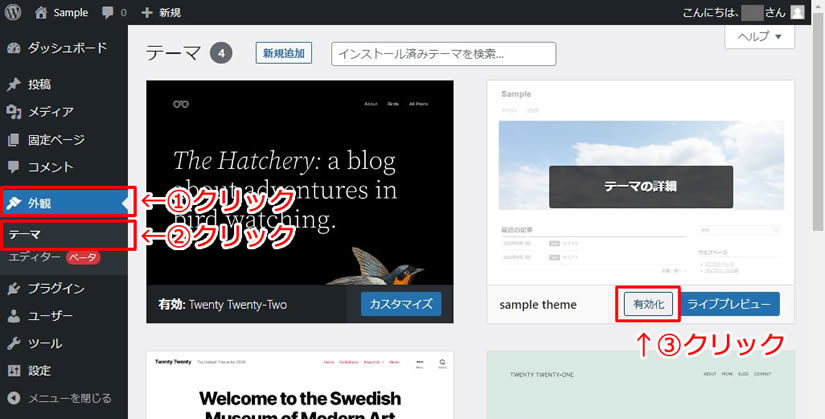Image resolution: width=825 pixels, height=419 pixels.
Task: Select テーマ submenu item
Action: pyautogui.click(x=24, y=235)
